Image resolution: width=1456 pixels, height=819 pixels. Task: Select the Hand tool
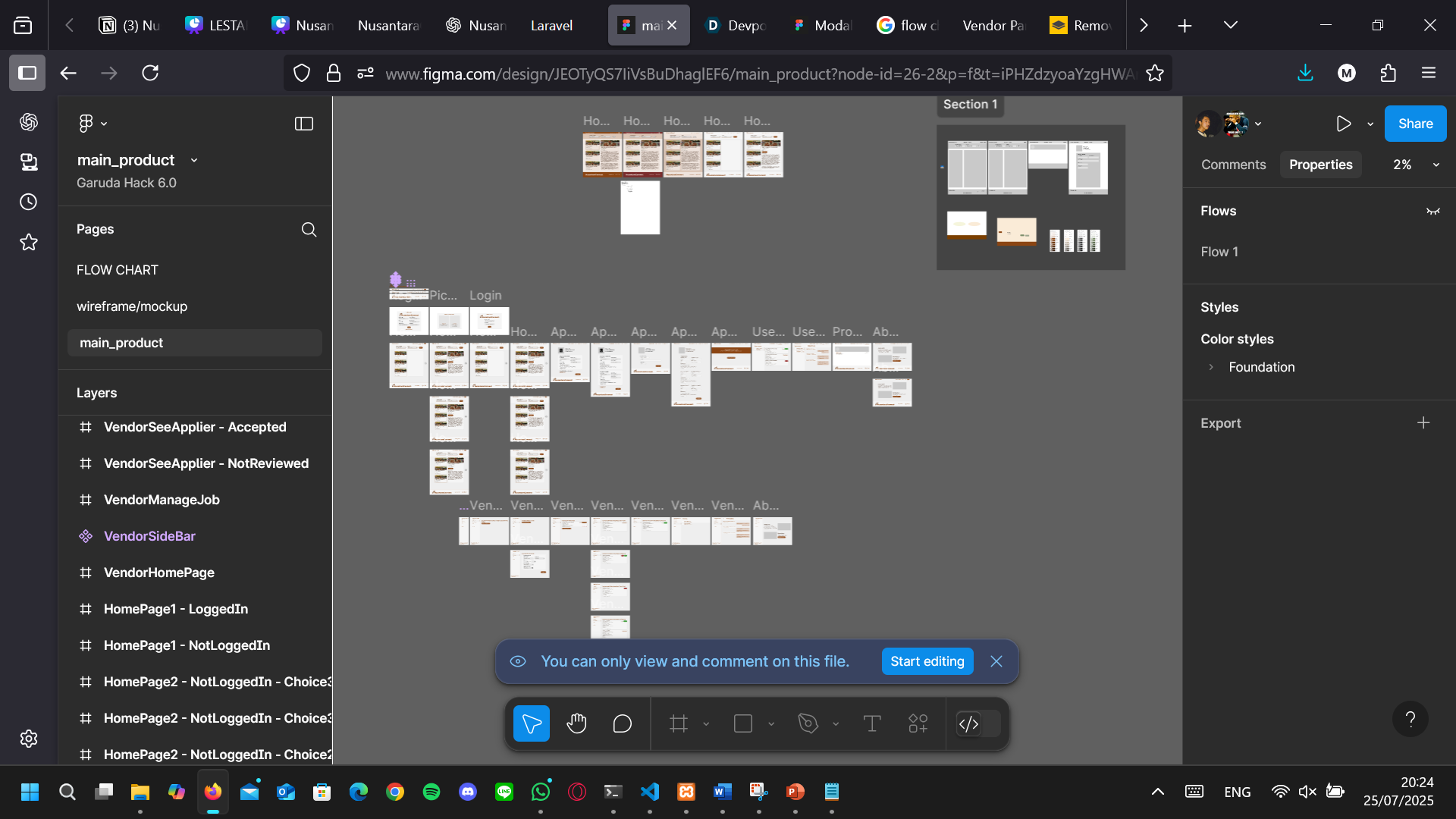[x=576, y=724]
